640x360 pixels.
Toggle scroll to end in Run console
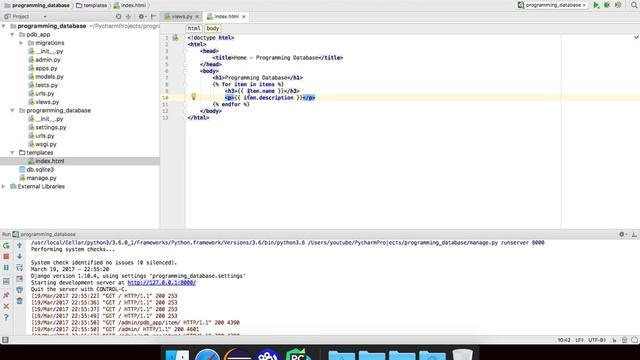(x=19, y=279)
